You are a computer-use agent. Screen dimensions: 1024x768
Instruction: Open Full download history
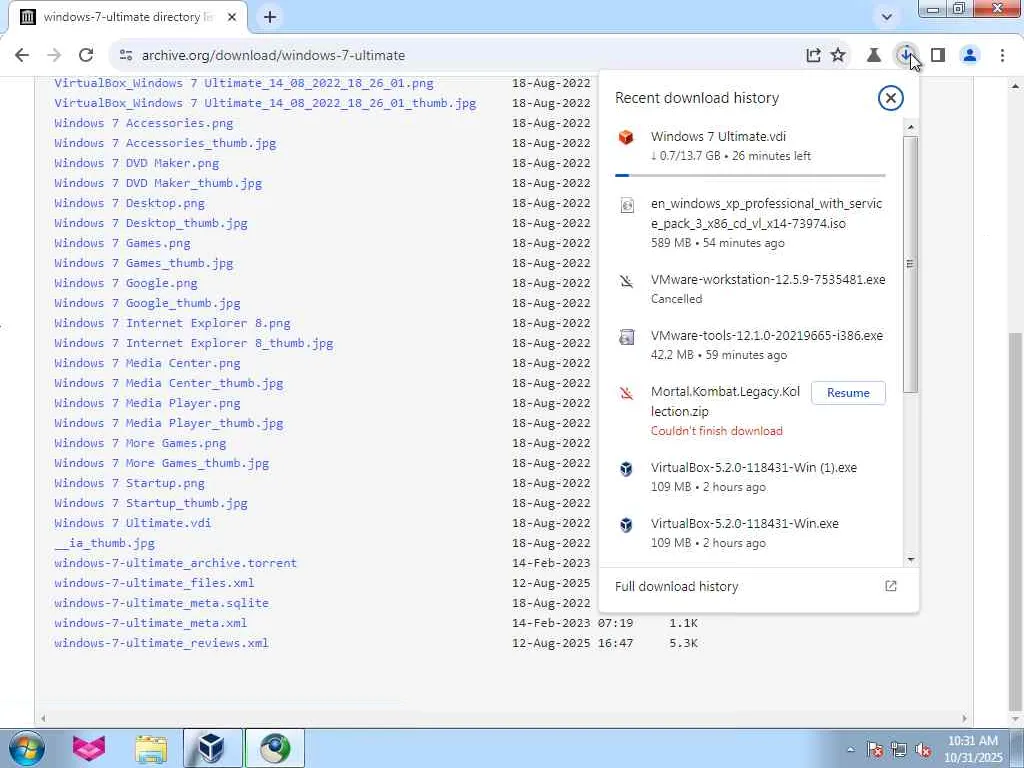[x=758, y=586]
